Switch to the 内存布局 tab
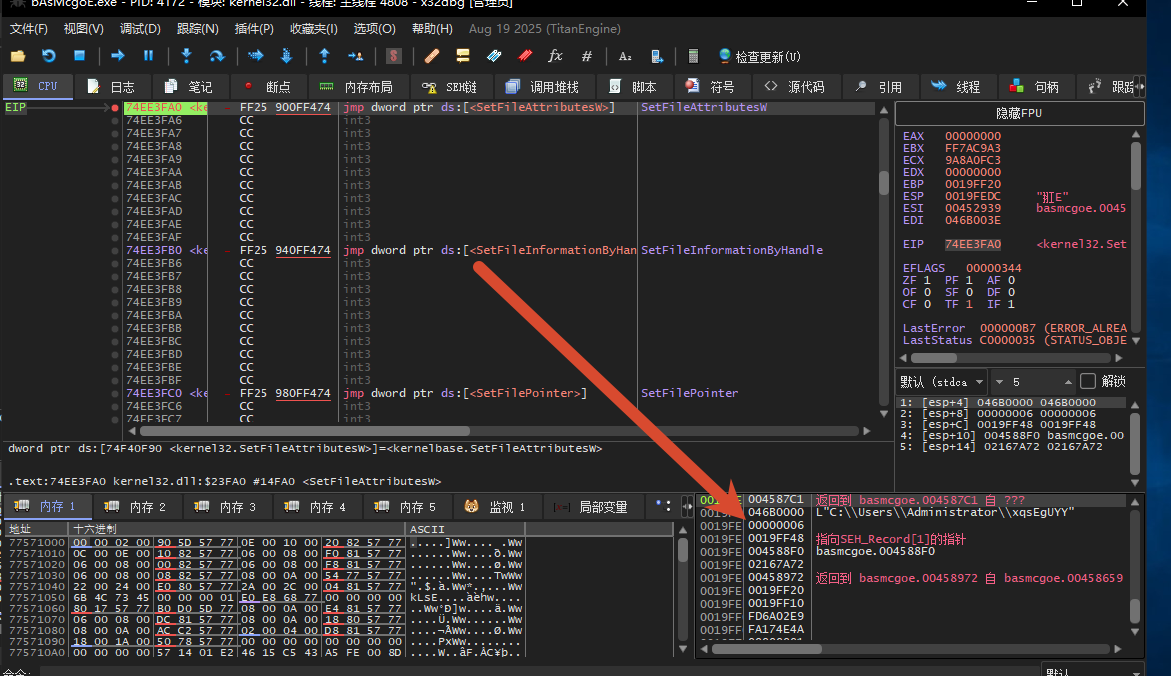Viewport: 1171px width, 676px height. pos(355,87)
